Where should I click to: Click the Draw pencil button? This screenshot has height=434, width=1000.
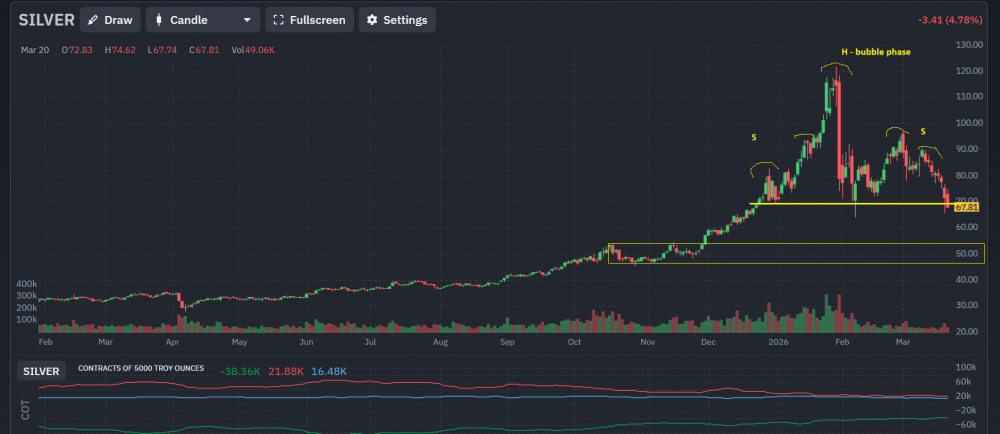[x=109, y=20]
